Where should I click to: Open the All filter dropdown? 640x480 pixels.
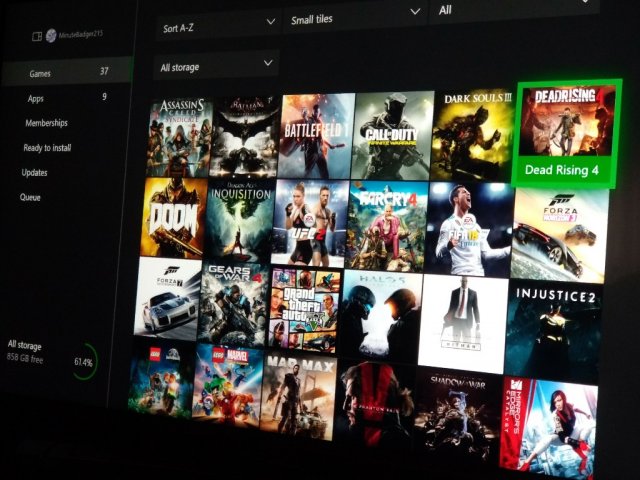pos(514,9)
